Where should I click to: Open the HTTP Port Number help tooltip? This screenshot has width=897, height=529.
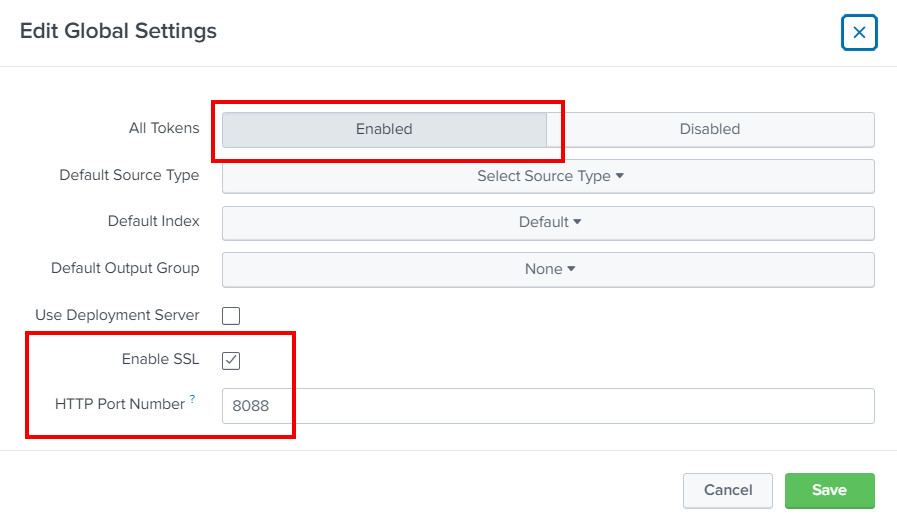point(193,399)
